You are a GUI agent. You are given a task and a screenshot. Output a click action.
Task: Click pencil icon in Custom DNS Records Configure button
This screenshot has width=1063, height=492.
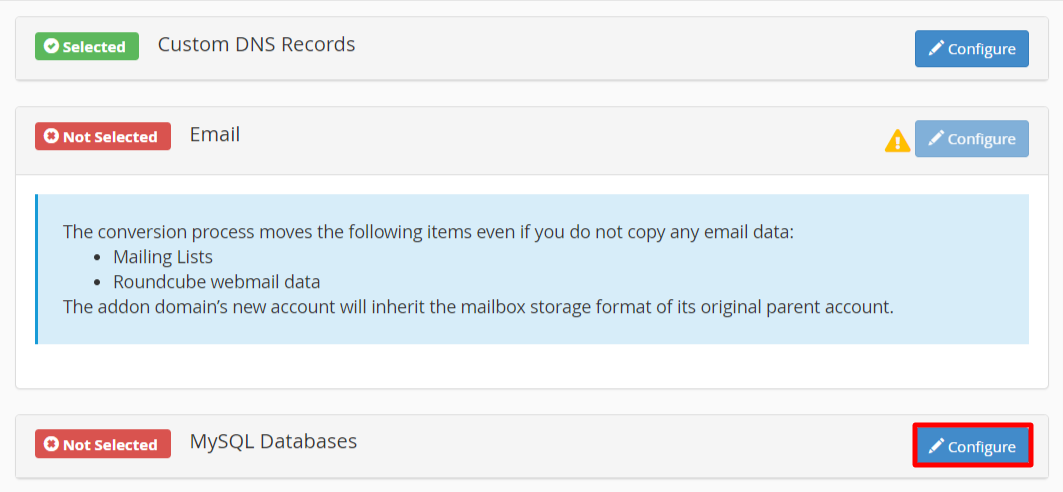point(936,48)
